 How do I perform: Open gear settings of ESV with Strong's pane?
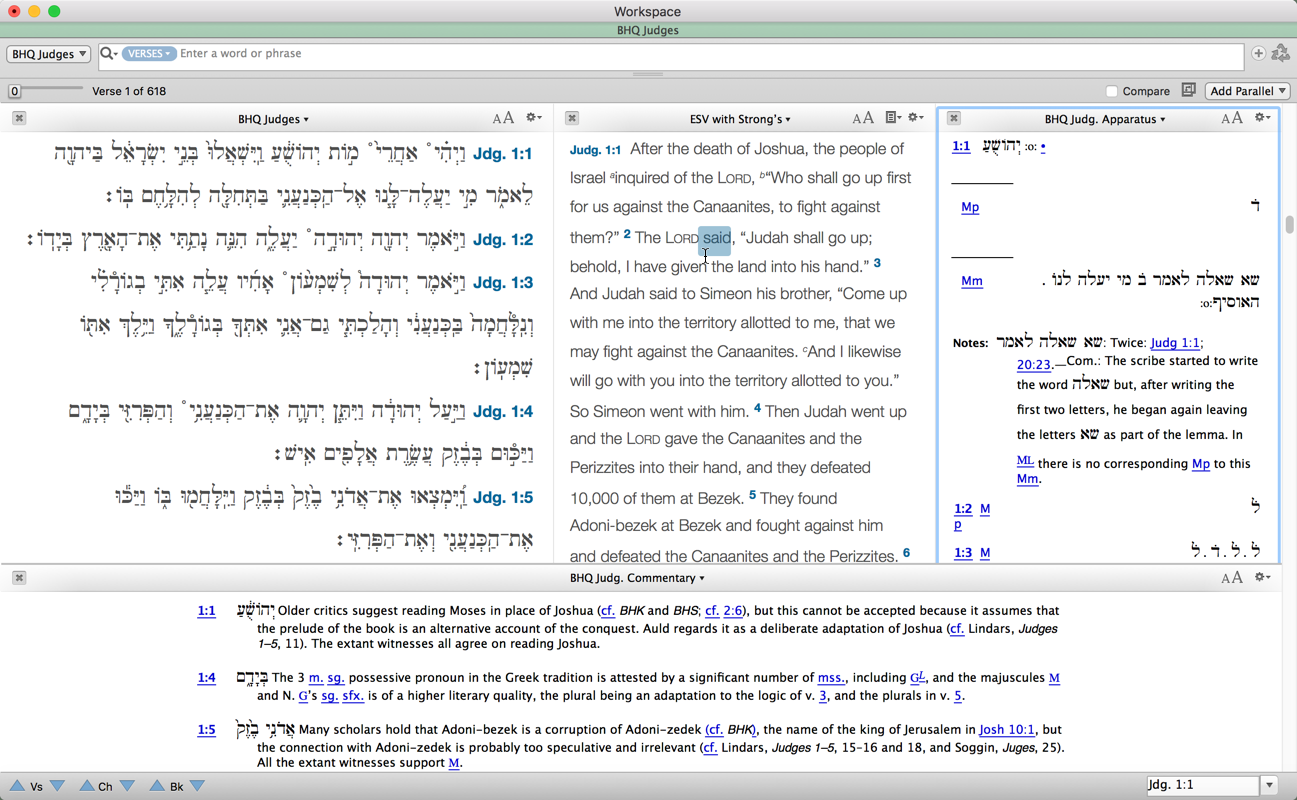[x=915, y=118]
